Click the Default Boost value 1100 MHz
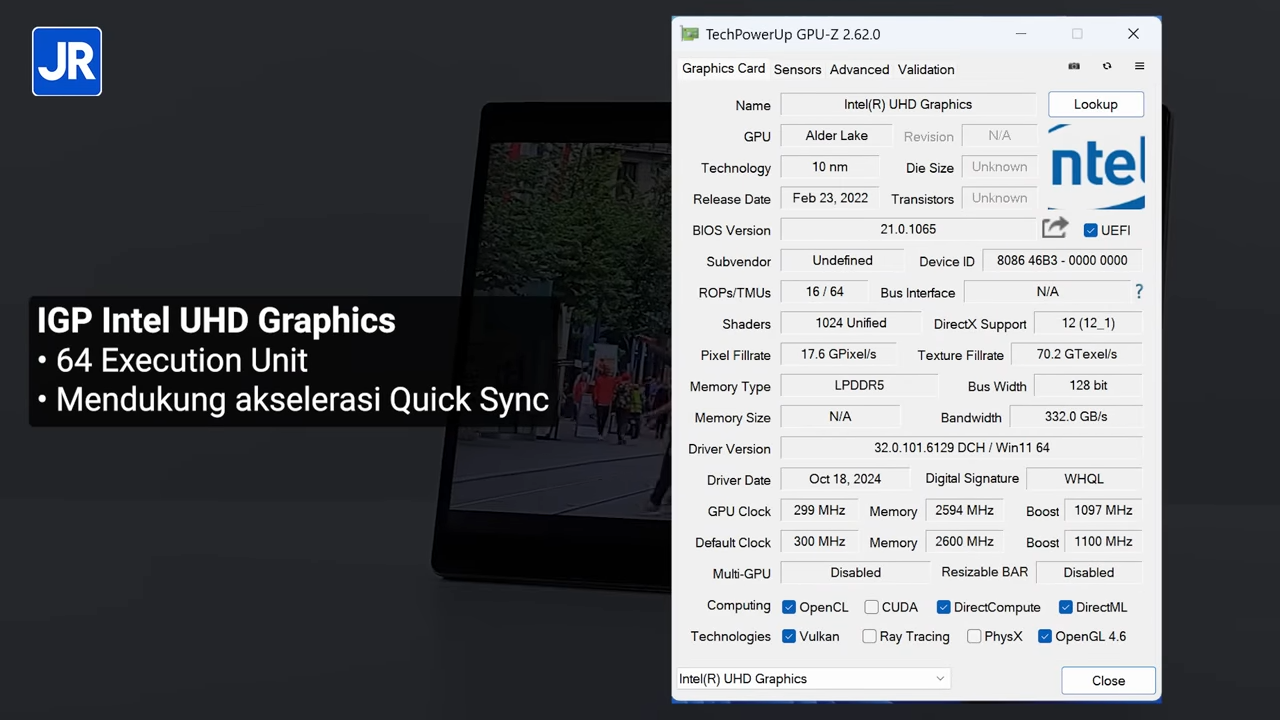Image resolution: width=1280 pixels, height=720 pixels. pos(1103,541)
